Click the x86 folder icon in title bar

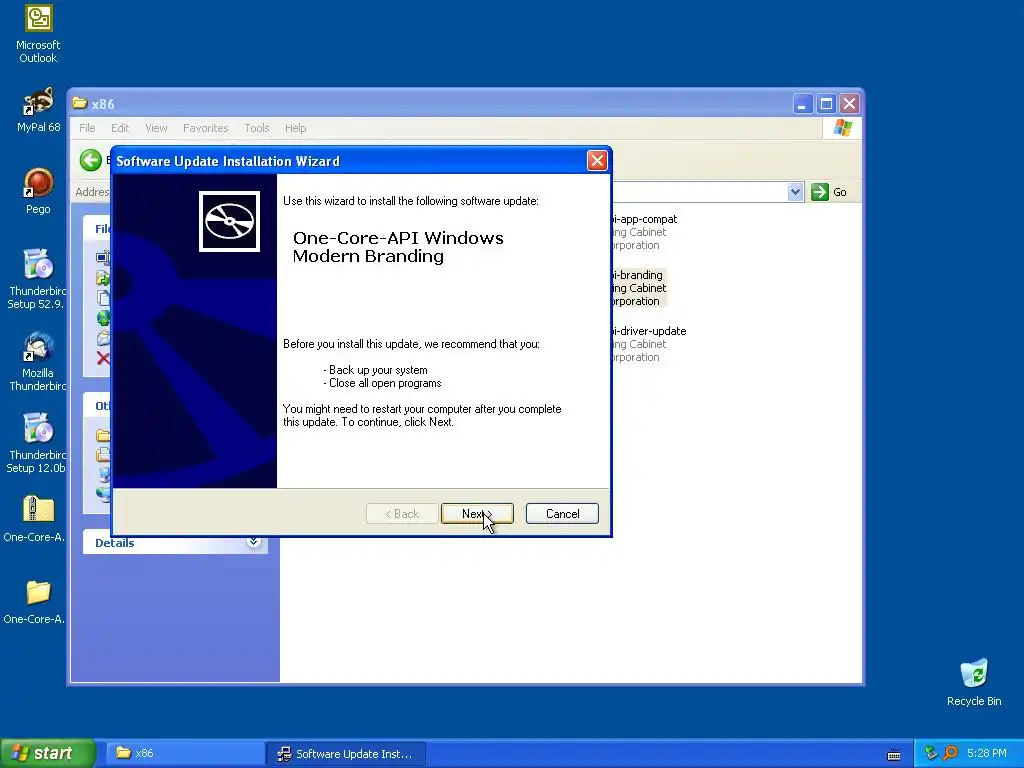tap(80, 103)
